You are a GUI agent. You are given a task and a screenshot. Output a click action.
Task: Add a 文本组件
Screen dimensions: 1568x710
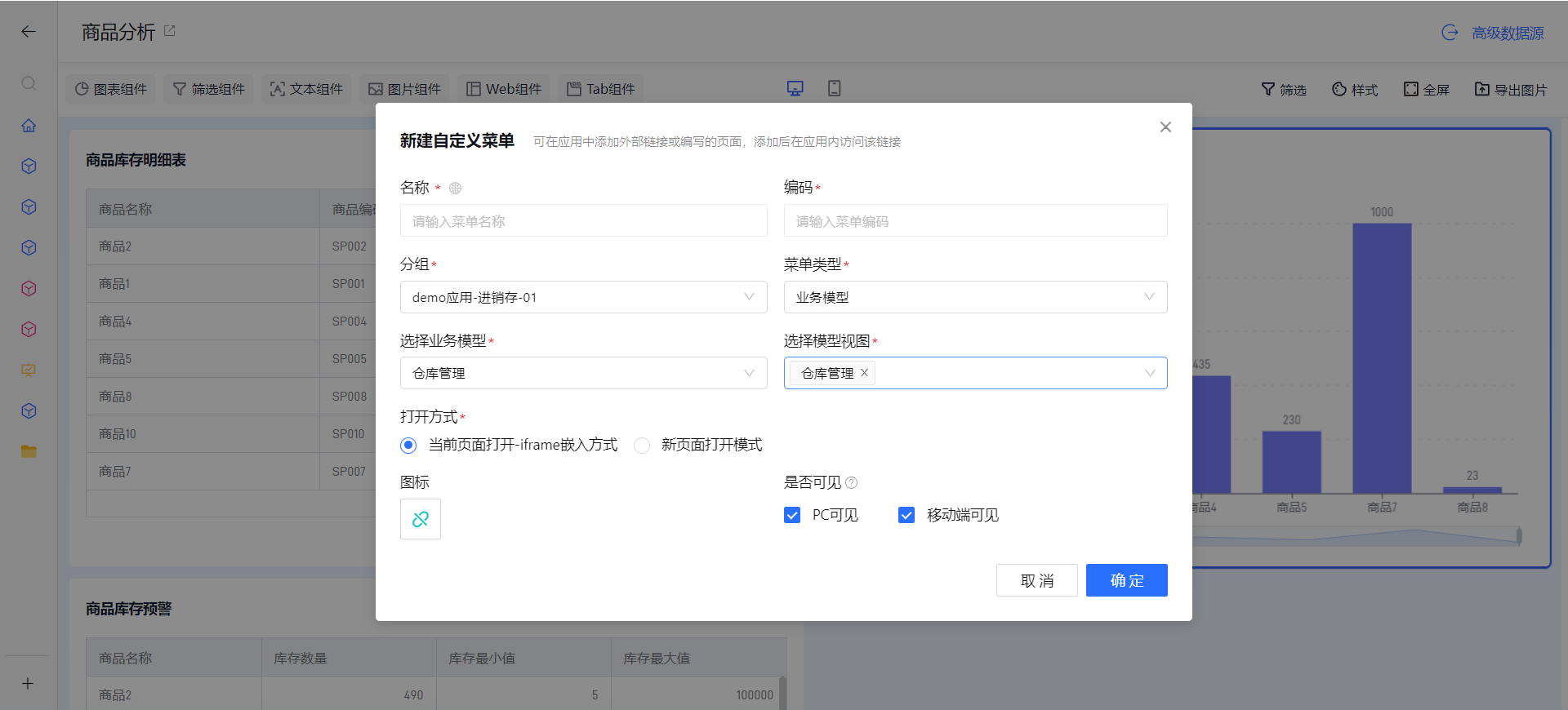[x=306, y=89]
